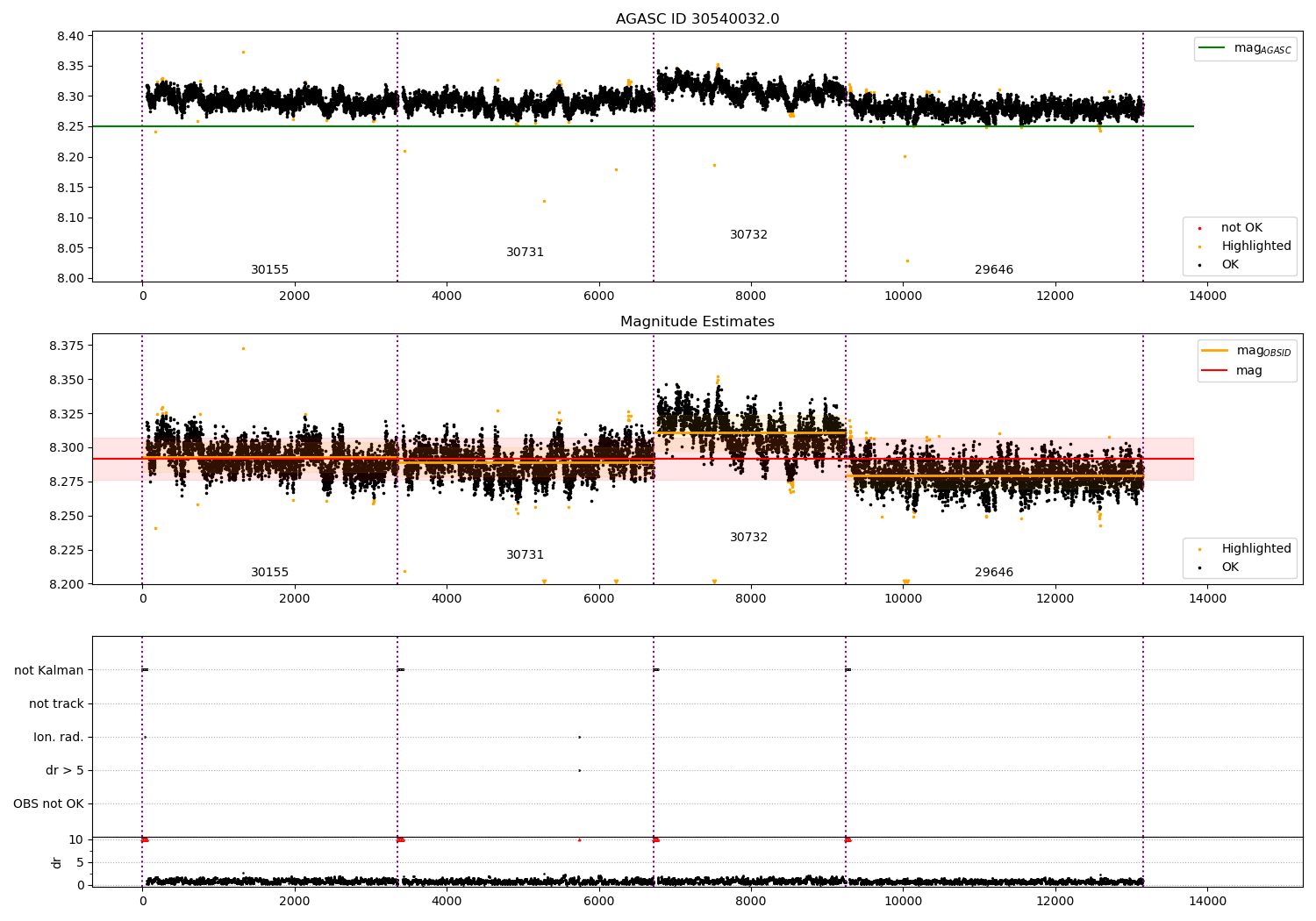
Task: Click OBSID label 30155 in Magnitude Estimates plot
Action: coord(269,573)
